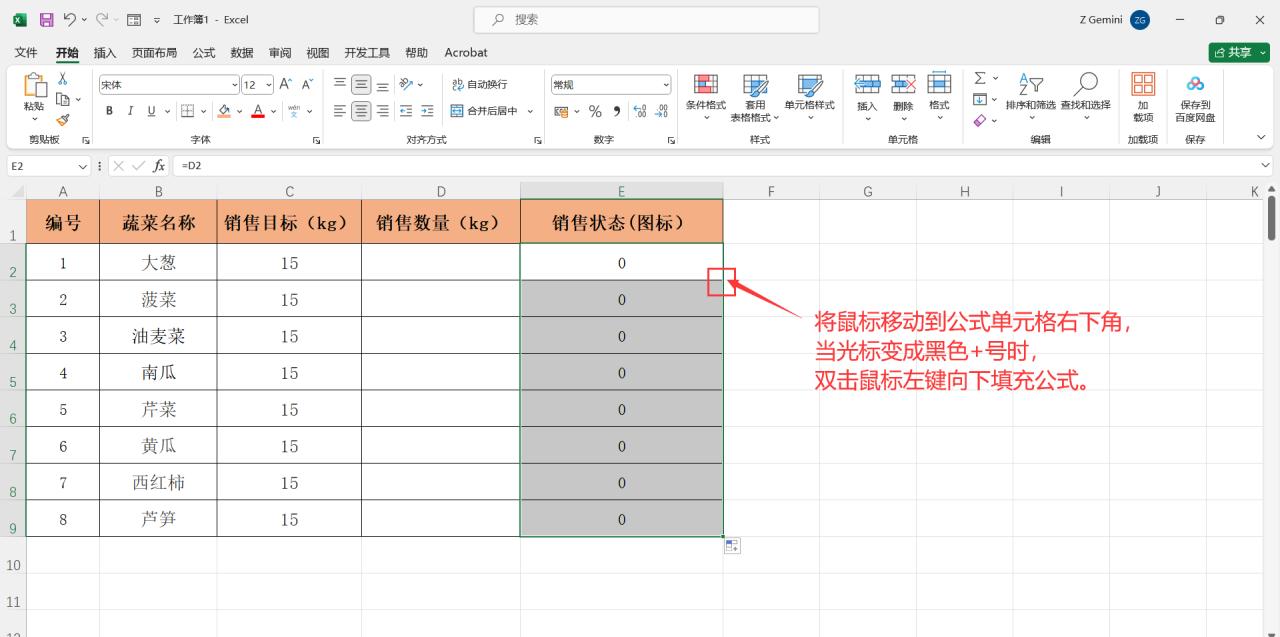The height and width of the screenshot is (637, 1280).
Task: Open the font name 宋体 dropdown
Action: point(235,85)
